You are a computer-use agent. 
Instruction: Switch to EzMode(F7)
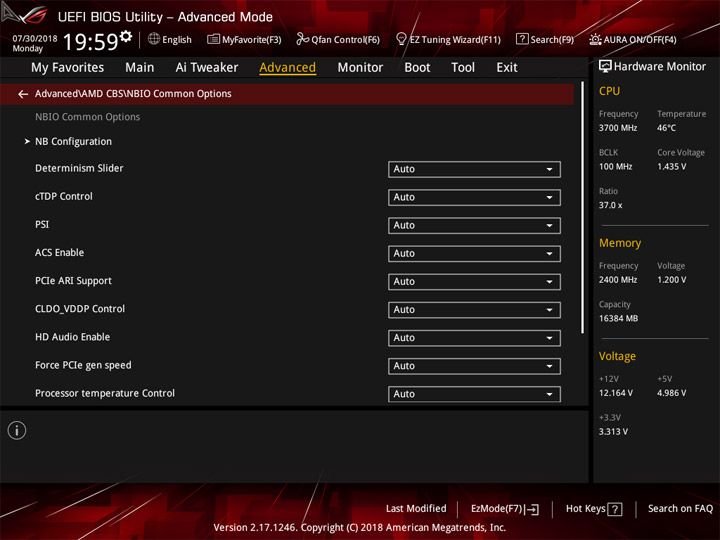(x=505, y=509)
